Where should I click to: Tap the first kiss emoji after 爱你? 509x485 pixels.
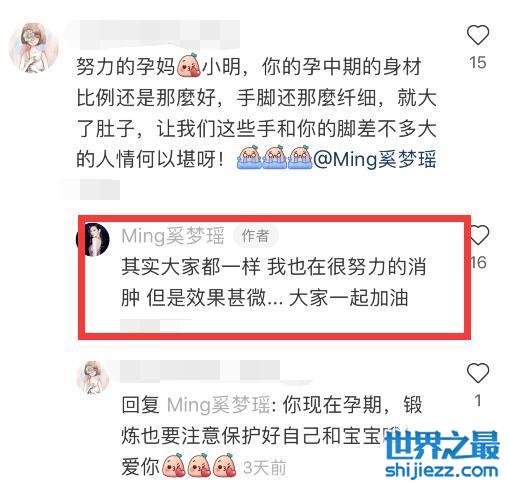(x=173, y=466)
